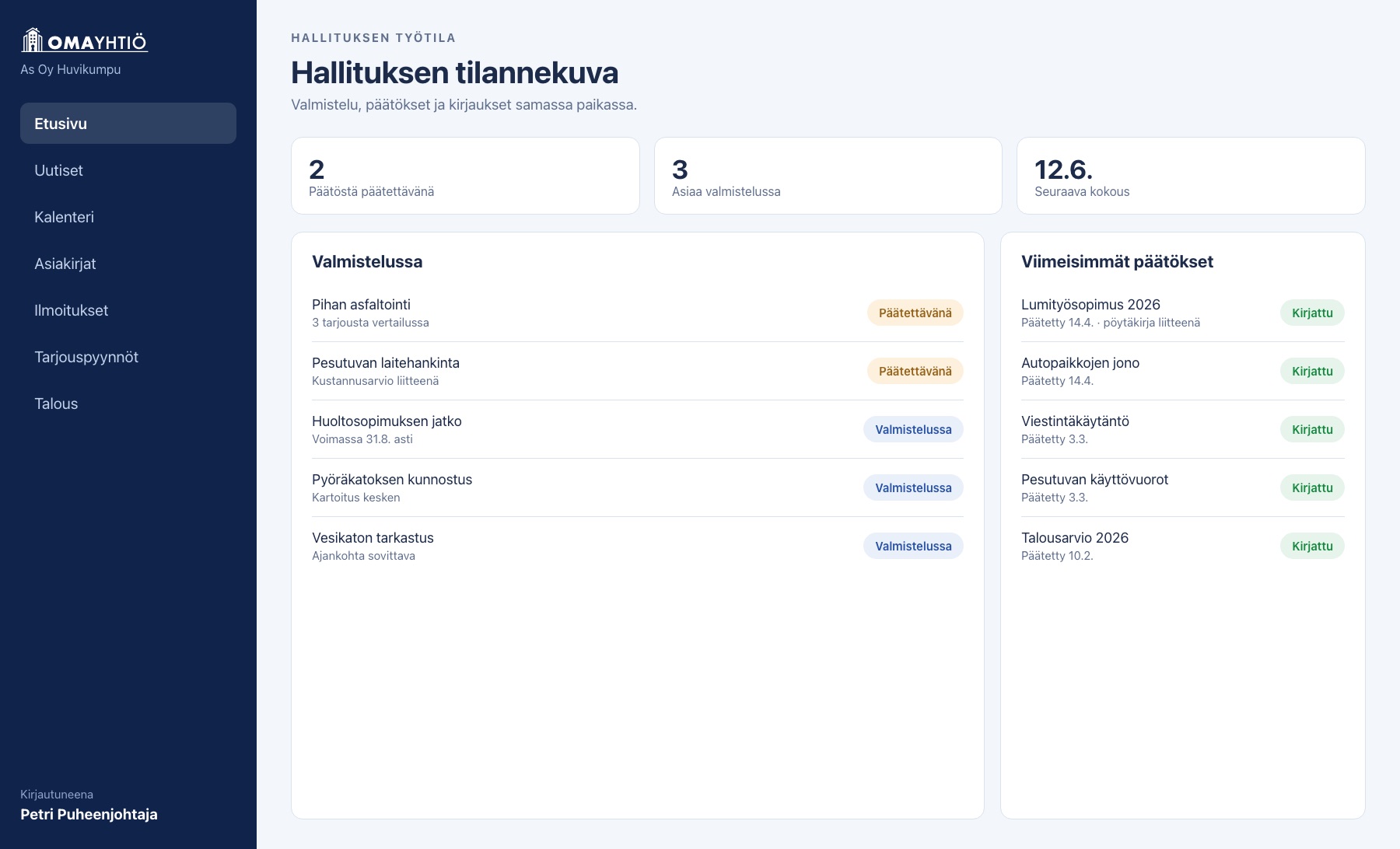Click 'Ajankohta sovittava' subtitle
Image resolution: width=1400 pixels, height=849 pixels.
point(363,556)
